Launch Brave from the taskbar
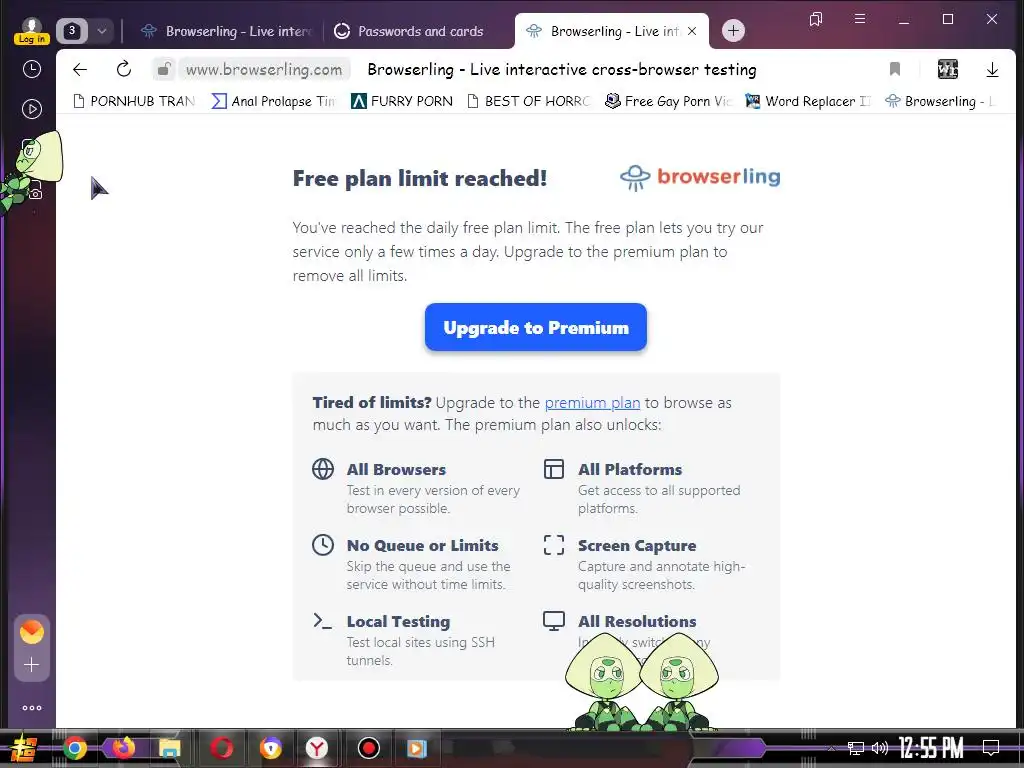Viewport: 1024px width, 768px height. coord(270,748)
